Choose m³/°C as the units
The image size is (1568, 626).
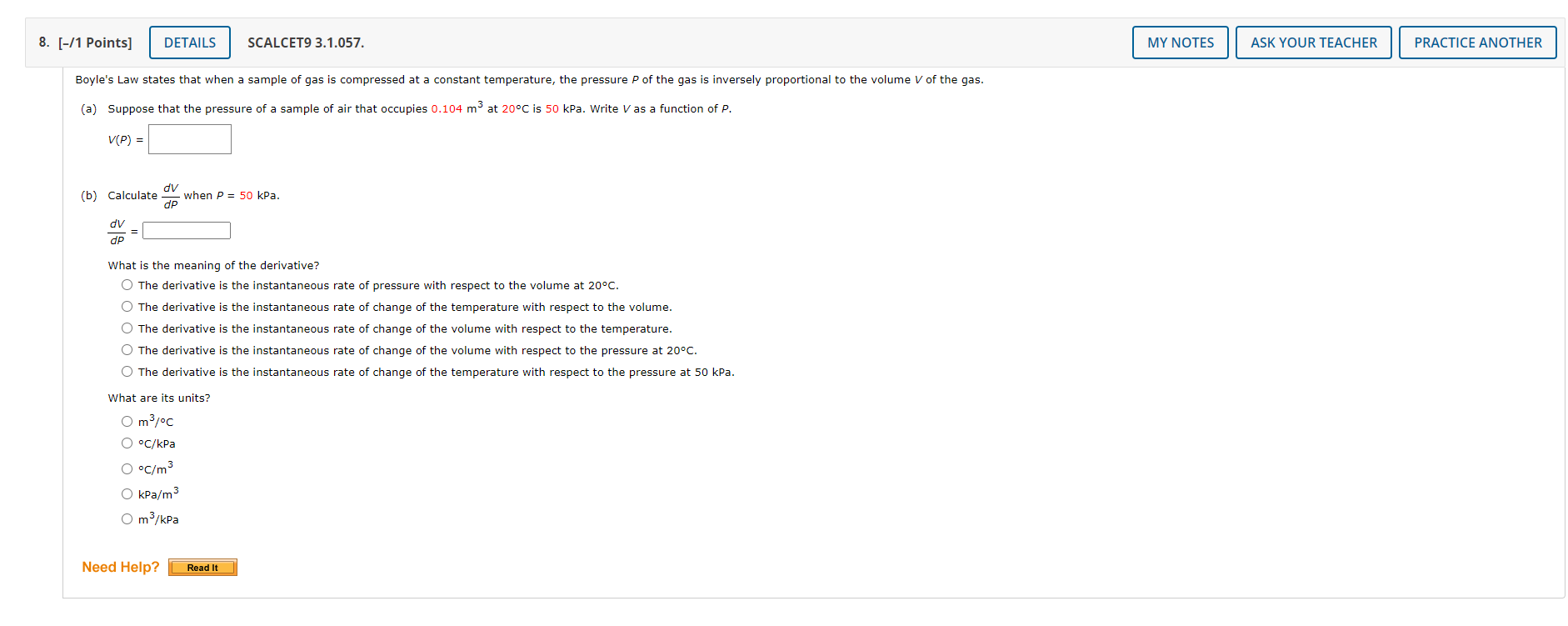pyautogui.click(x=127, y=421)
